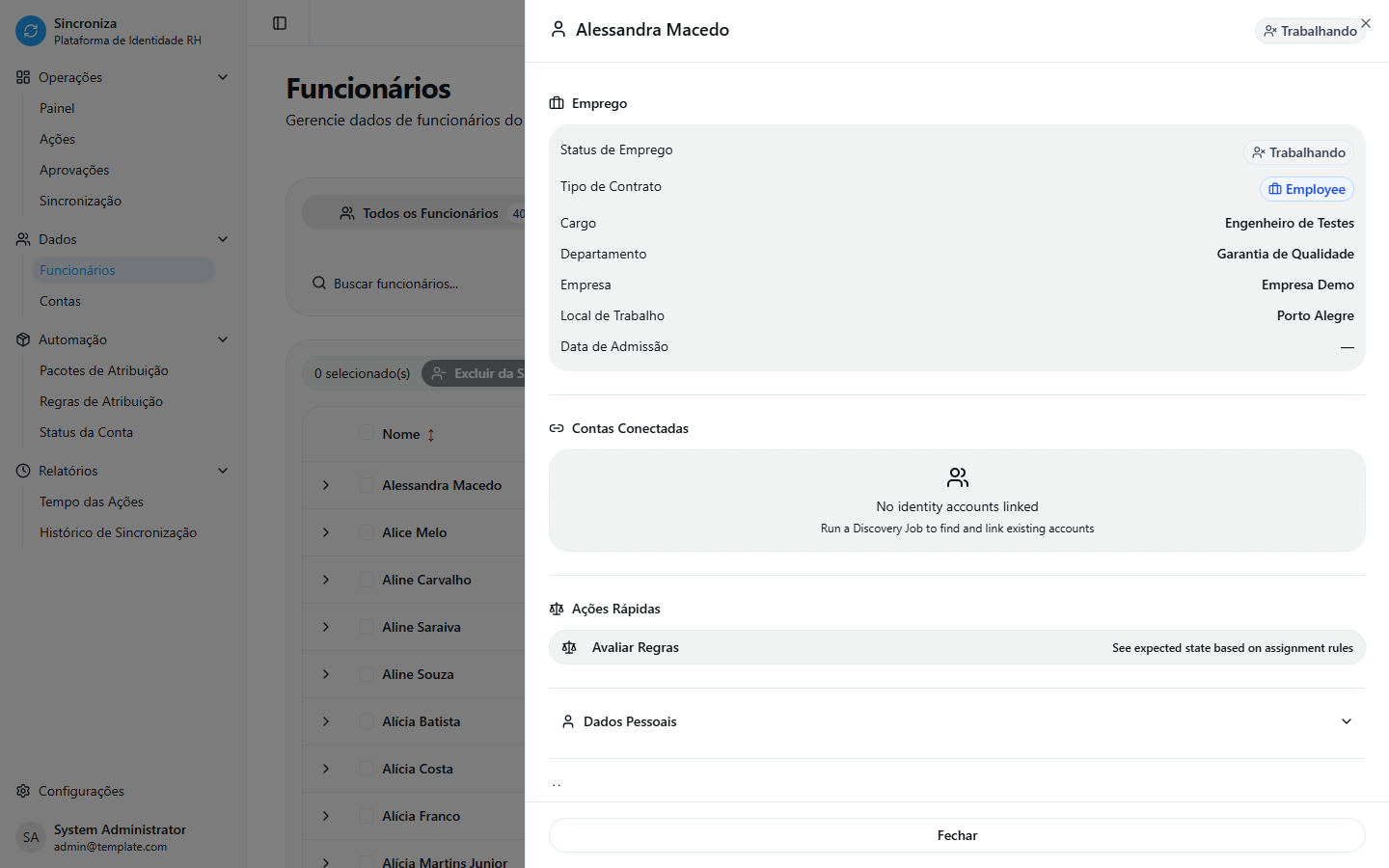
Task: Click the Sincroniza logo icon
Action: [31, 31]
